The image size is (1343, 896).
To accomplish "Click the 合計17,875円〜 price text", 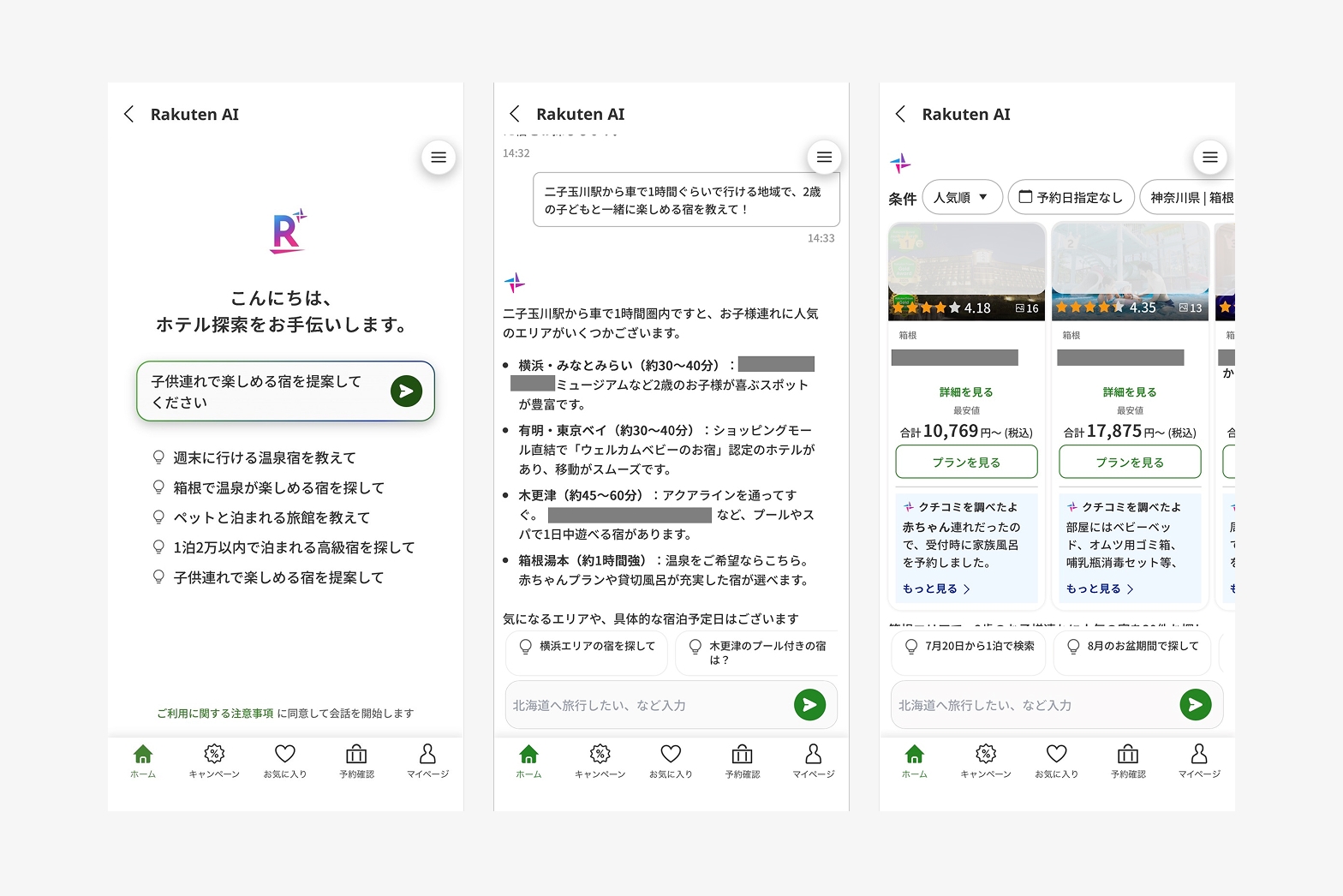I will pyautogui.click(x=1130, y=432).
